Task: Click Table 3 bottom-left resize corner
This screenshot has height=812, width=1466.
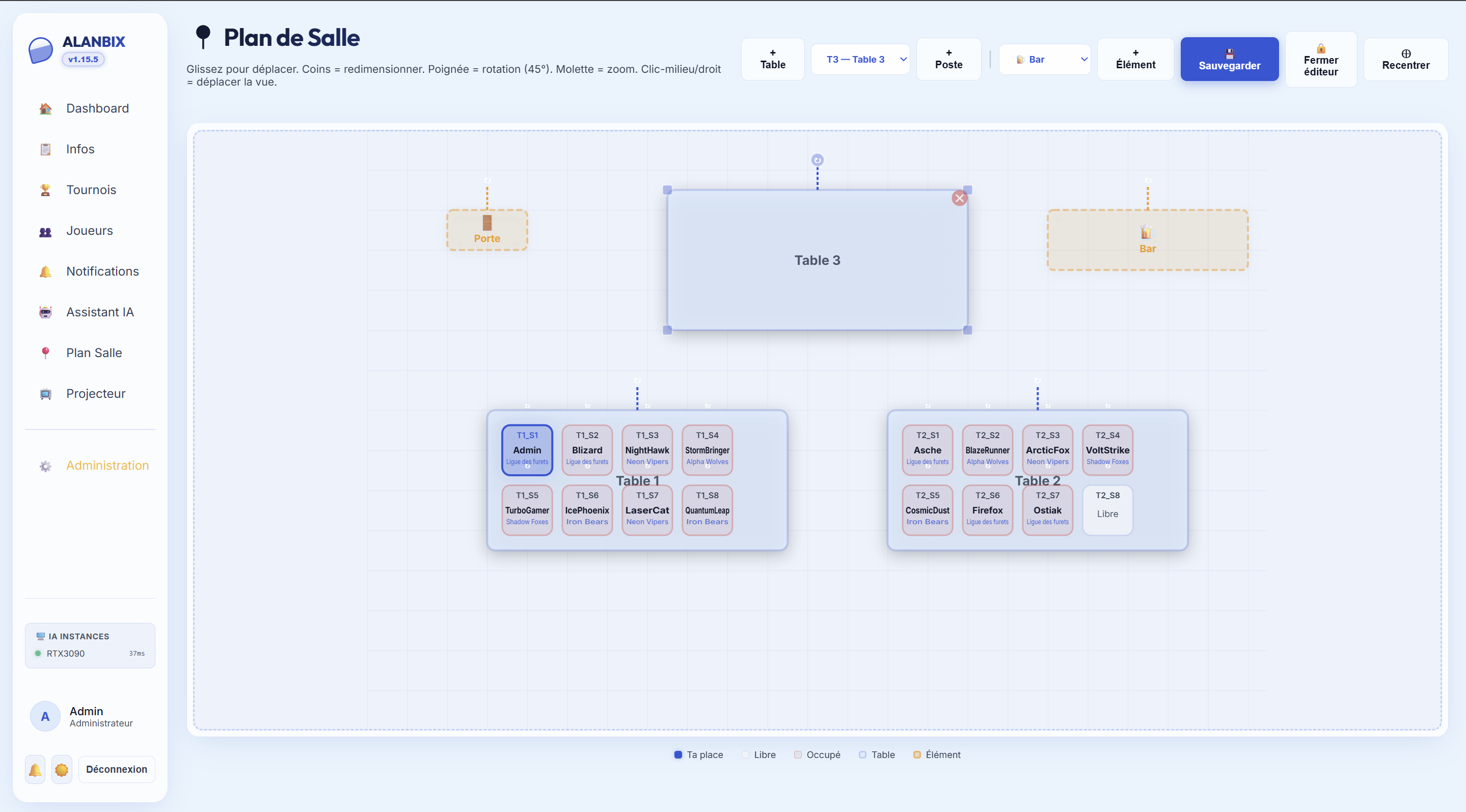Action: (668, 330)
